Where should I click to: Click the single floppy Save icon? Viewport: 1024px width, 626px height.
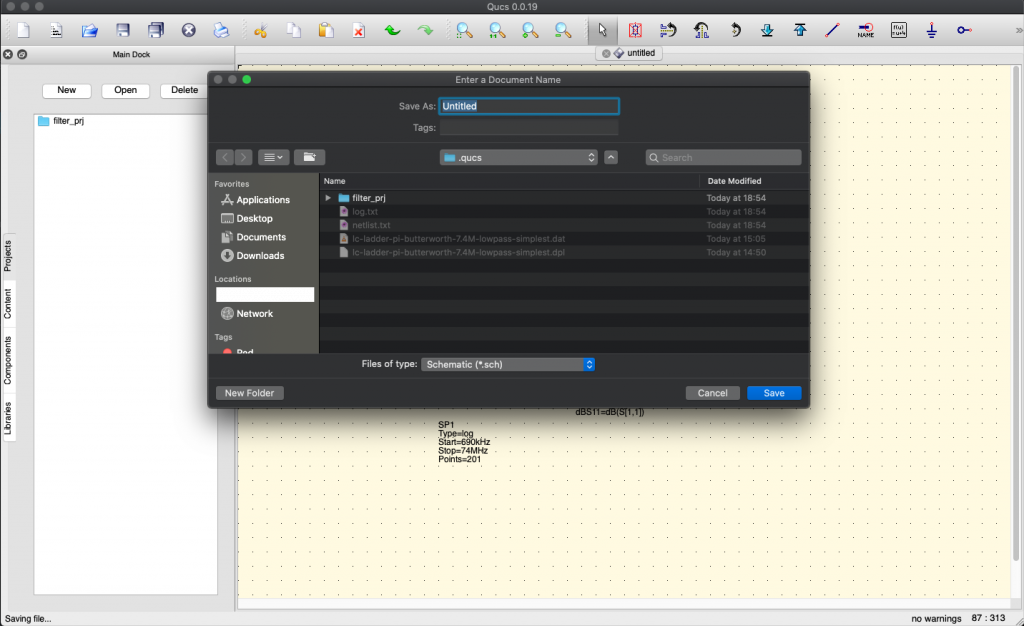click(123, 30)
